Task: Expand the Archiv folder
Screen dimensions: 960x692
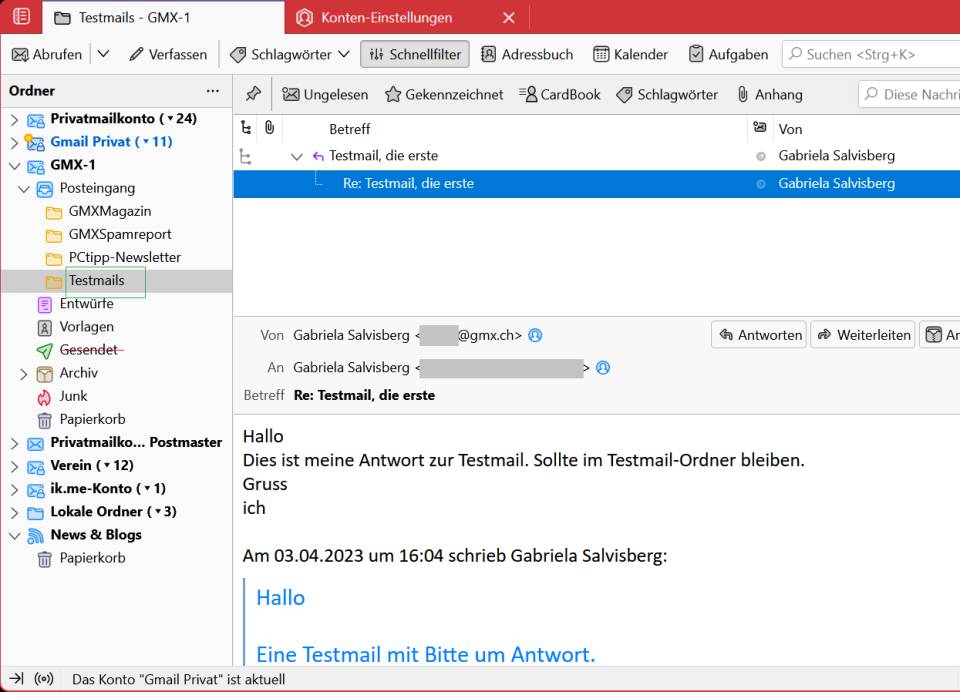Action: [x=24, y=373]
